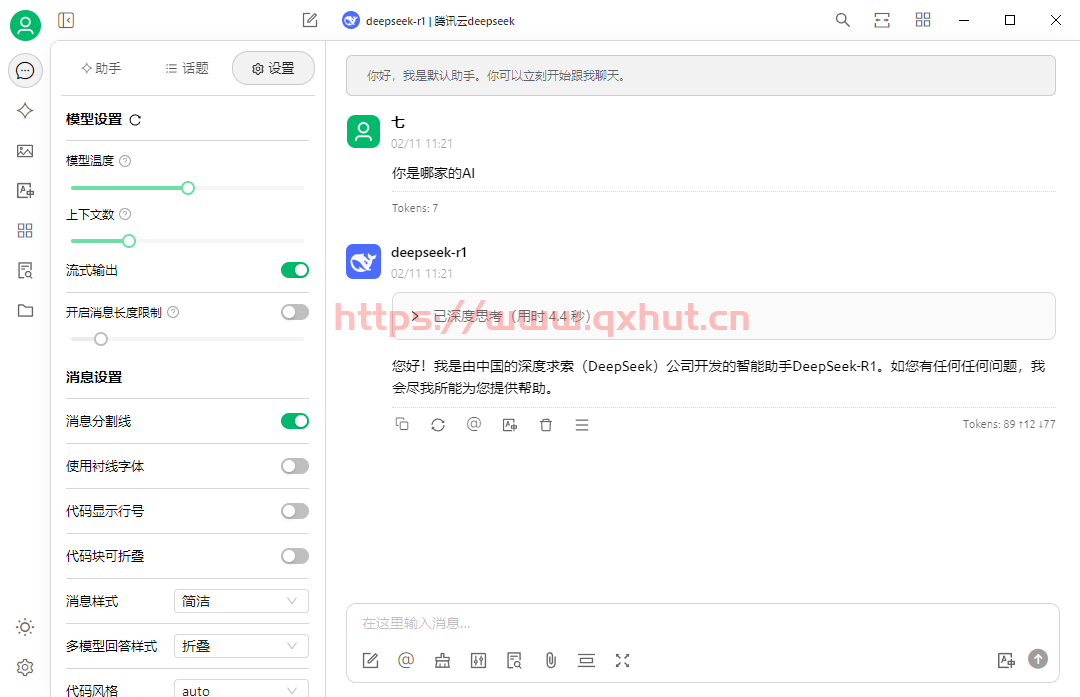Expand the message input box
This screenshot has width=1080, height=697.
[623, 660]
